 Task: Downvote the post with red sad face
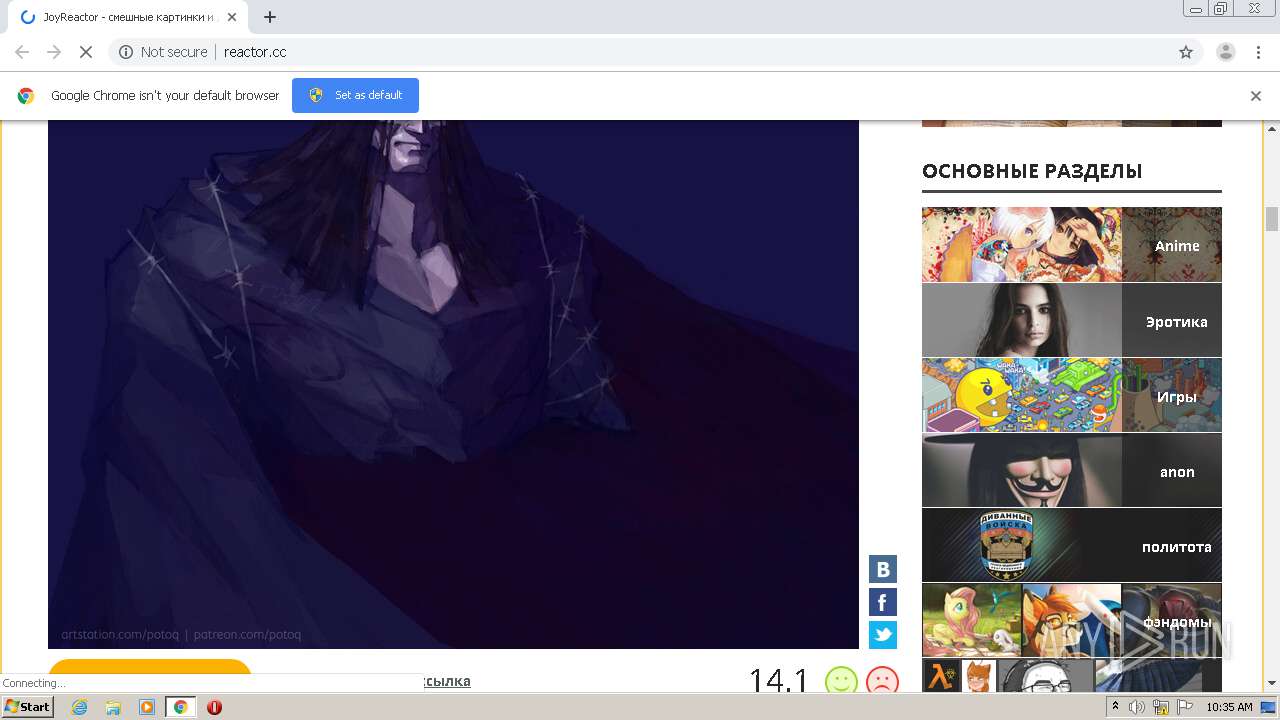tap(881, 682)
